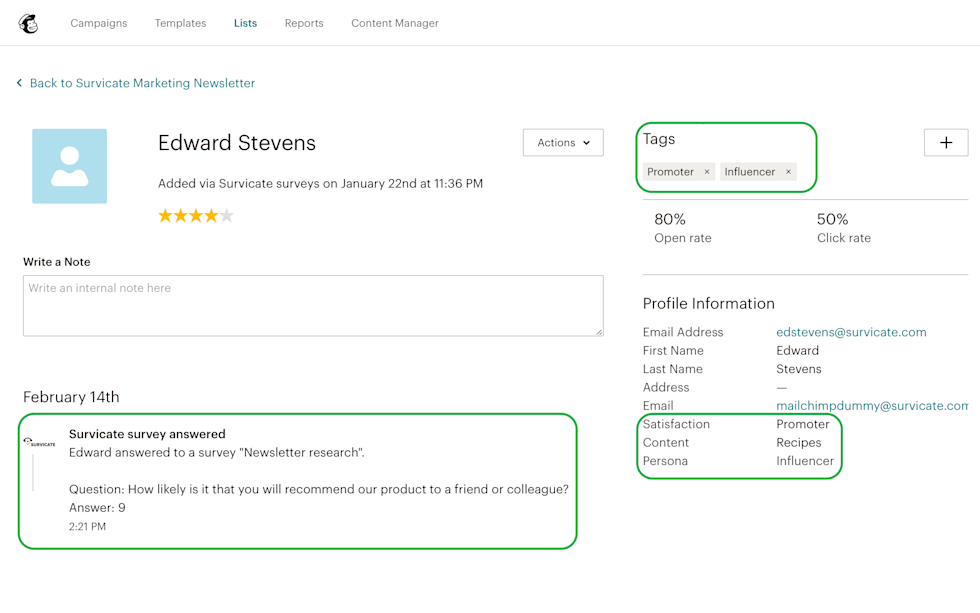The image size is (980, 613).
Task: Remove the Influencer tag
Action: click(x=788, y=172)
